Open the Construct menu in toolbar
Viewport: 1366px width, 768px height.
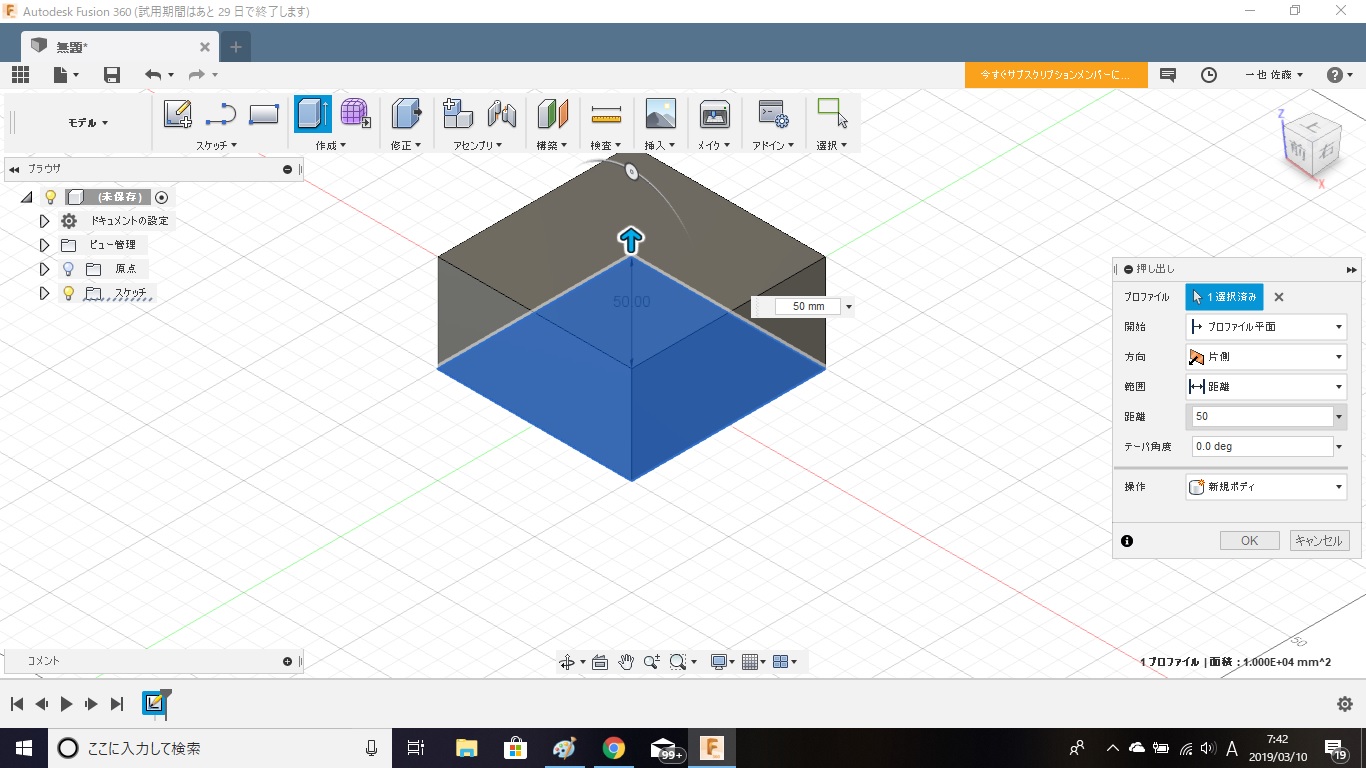click(x=552, y=145)
